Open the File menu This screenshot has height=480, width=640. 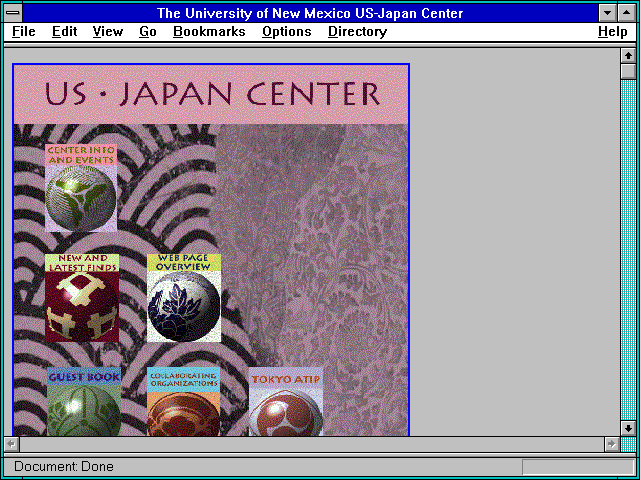(x=24, y=32)
